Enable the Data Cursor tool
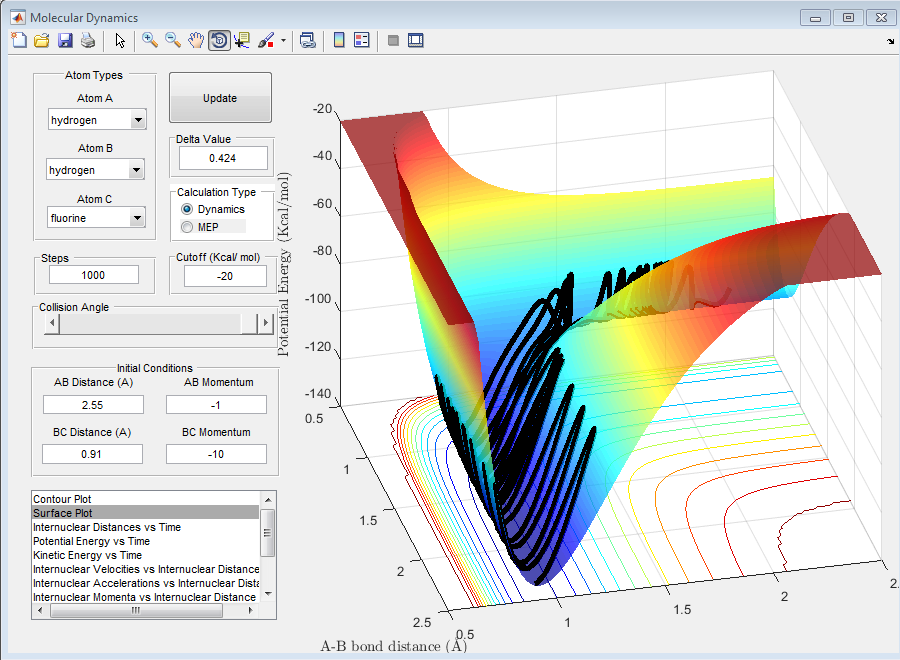This screenshot has height=660, width=900. tap(243, 41)
